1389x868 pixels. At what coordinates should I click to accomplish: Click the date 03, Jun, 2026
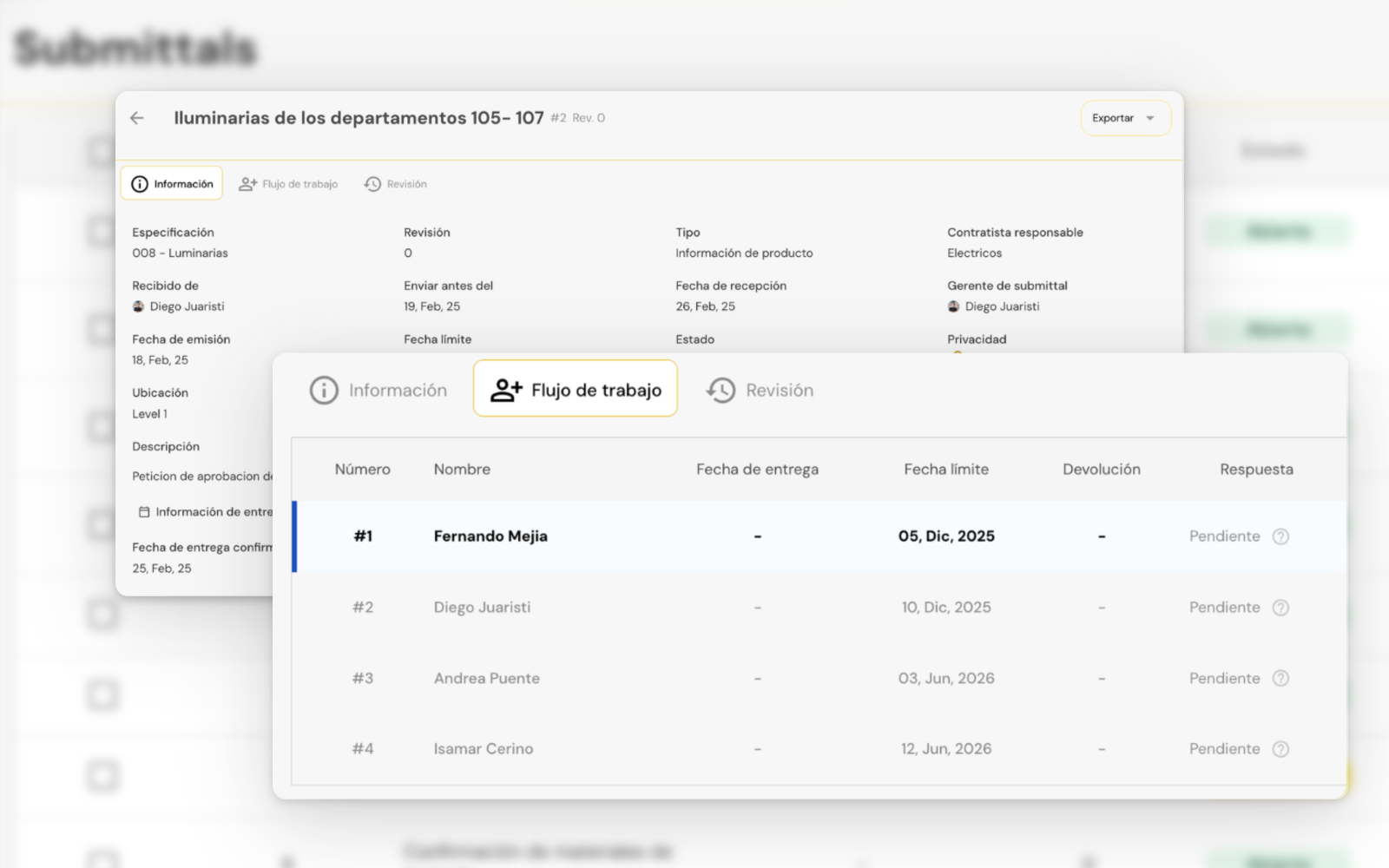pos(946,679)
